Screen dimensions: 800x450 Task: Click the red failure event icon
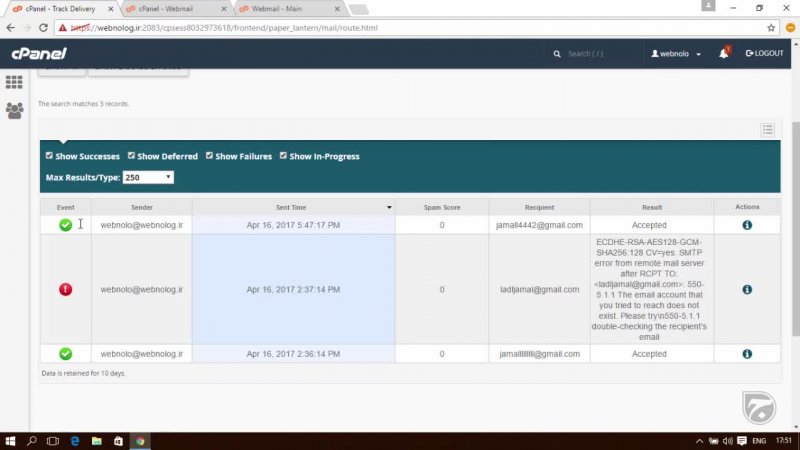(x=66, y=289)
